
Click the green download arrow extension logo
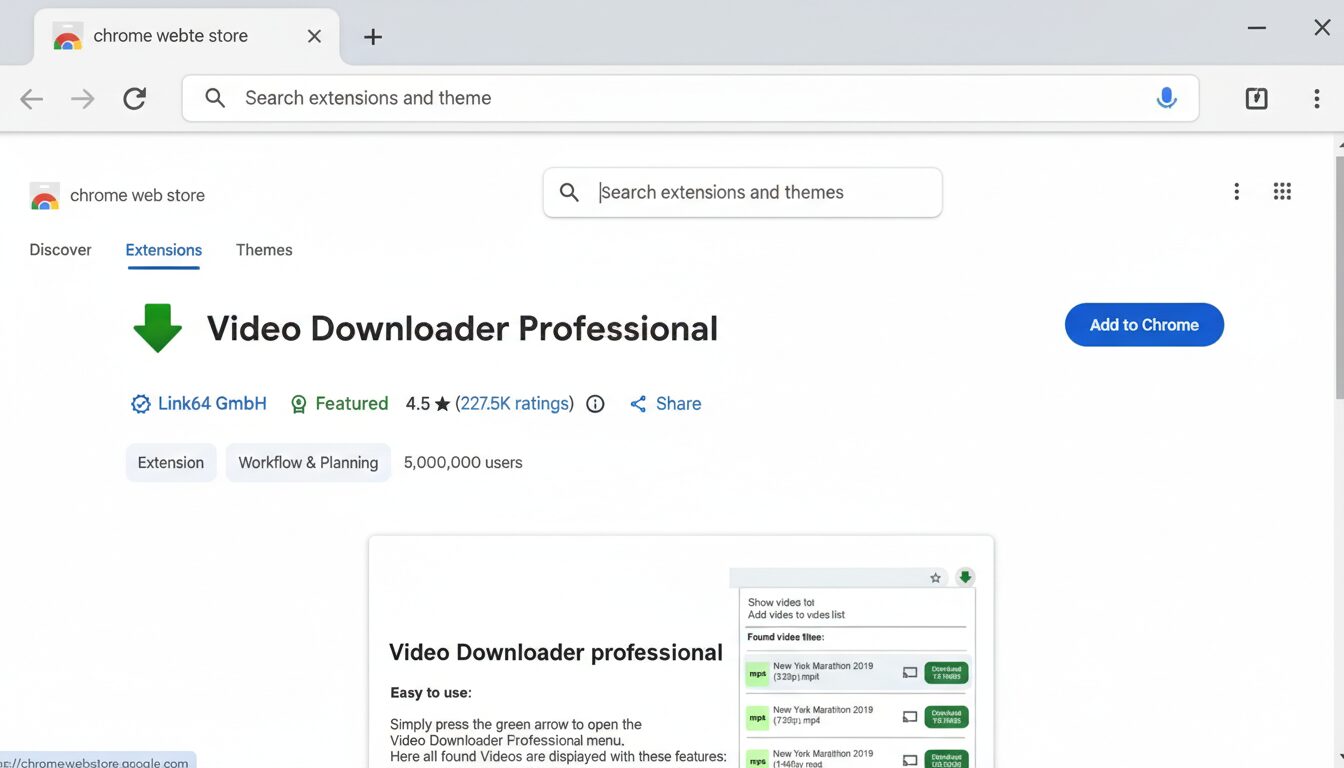[x=157, y=328]
